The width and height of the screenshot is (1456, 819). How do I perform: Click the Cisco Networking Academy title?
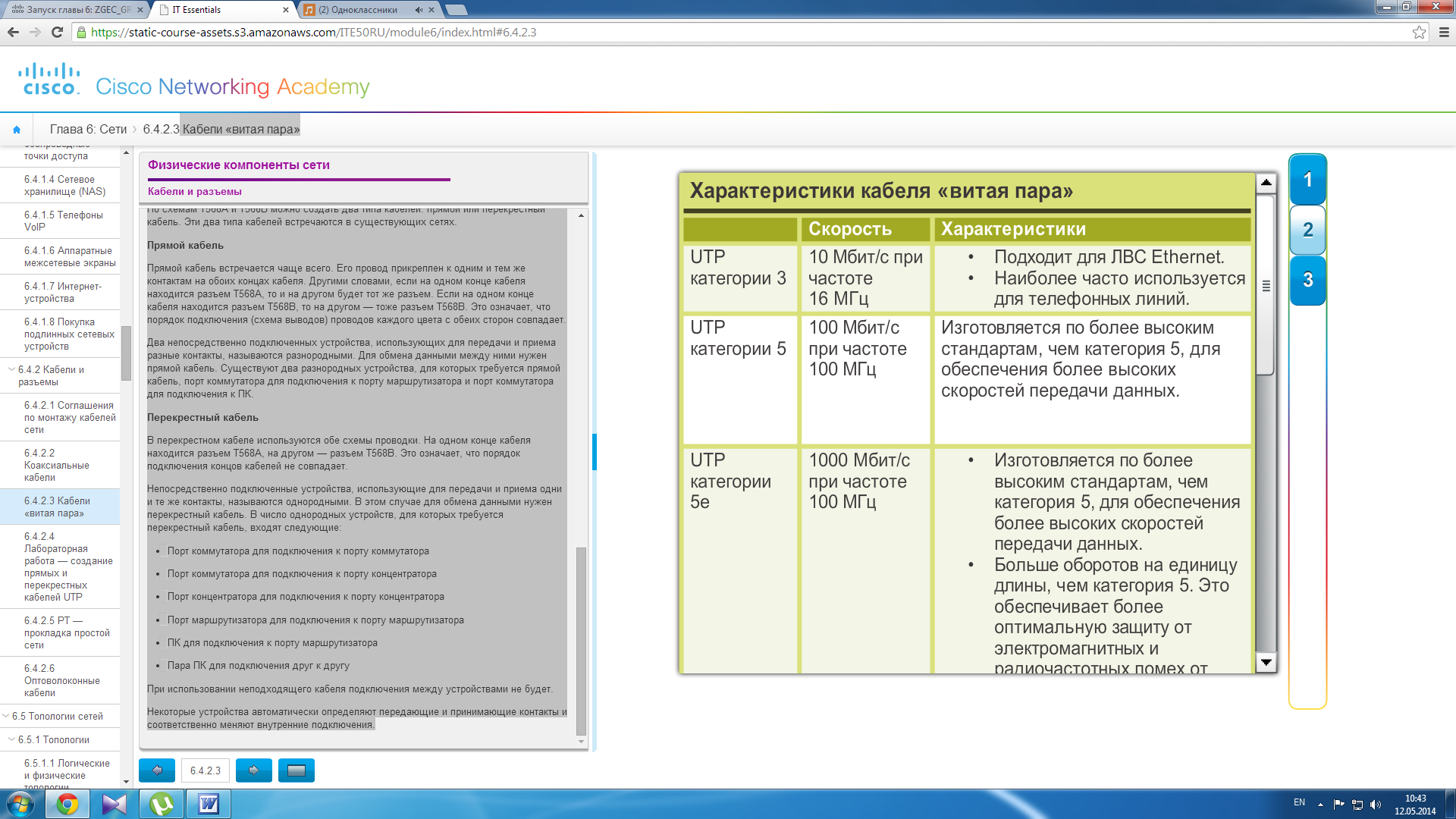pos(233,86)
